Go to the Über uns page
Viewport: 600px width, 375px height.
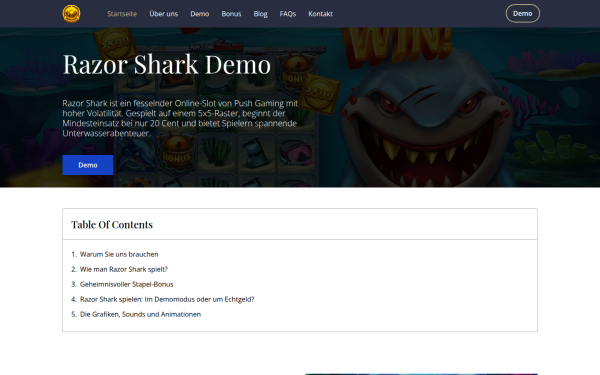pos(164,14)
